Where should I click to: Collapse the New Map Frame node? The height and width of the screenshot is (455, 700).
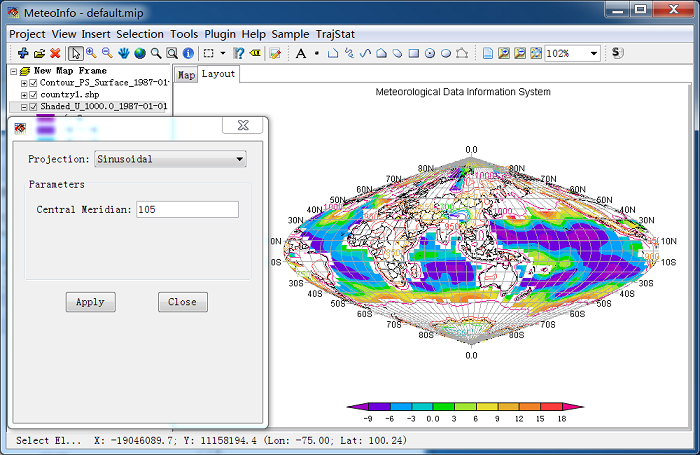[14, 71]
